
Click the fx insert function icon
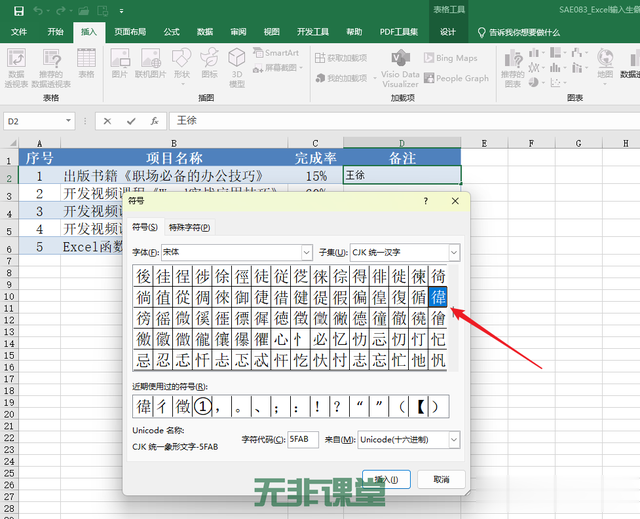click(x=154, y=121)
